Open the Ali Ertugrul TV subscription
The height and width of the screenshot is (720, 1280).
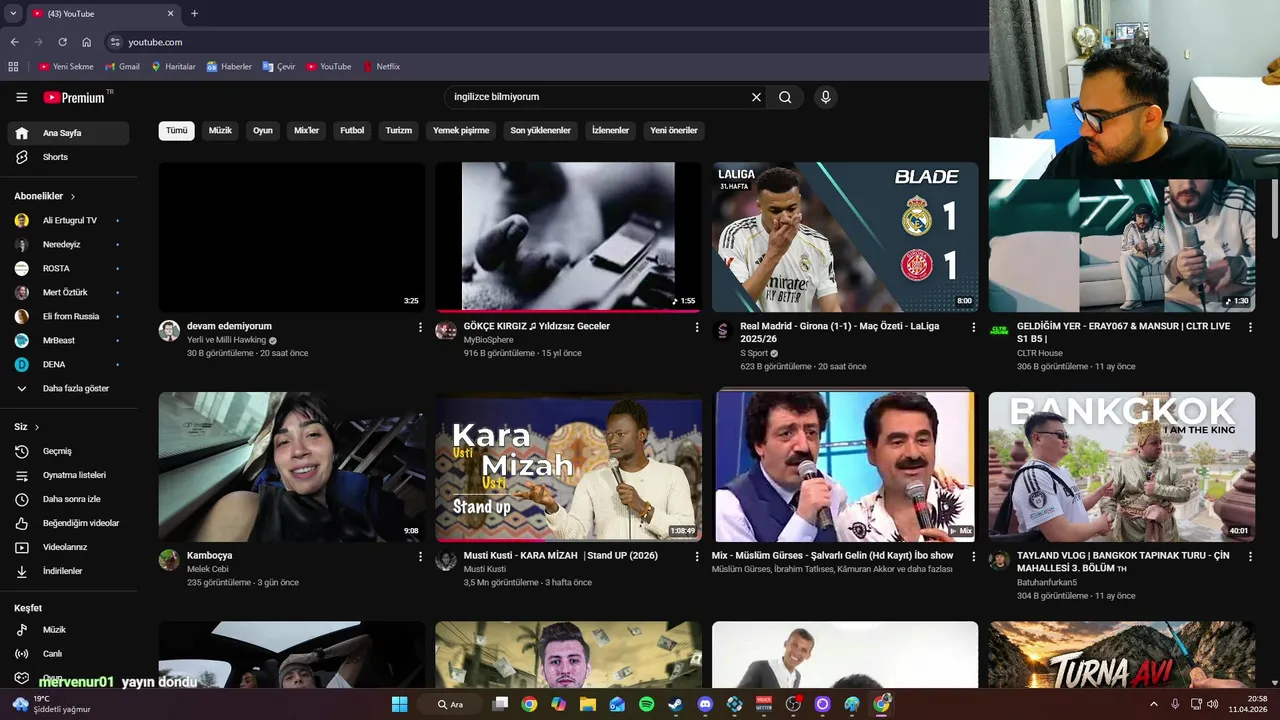tap(68, 220)
